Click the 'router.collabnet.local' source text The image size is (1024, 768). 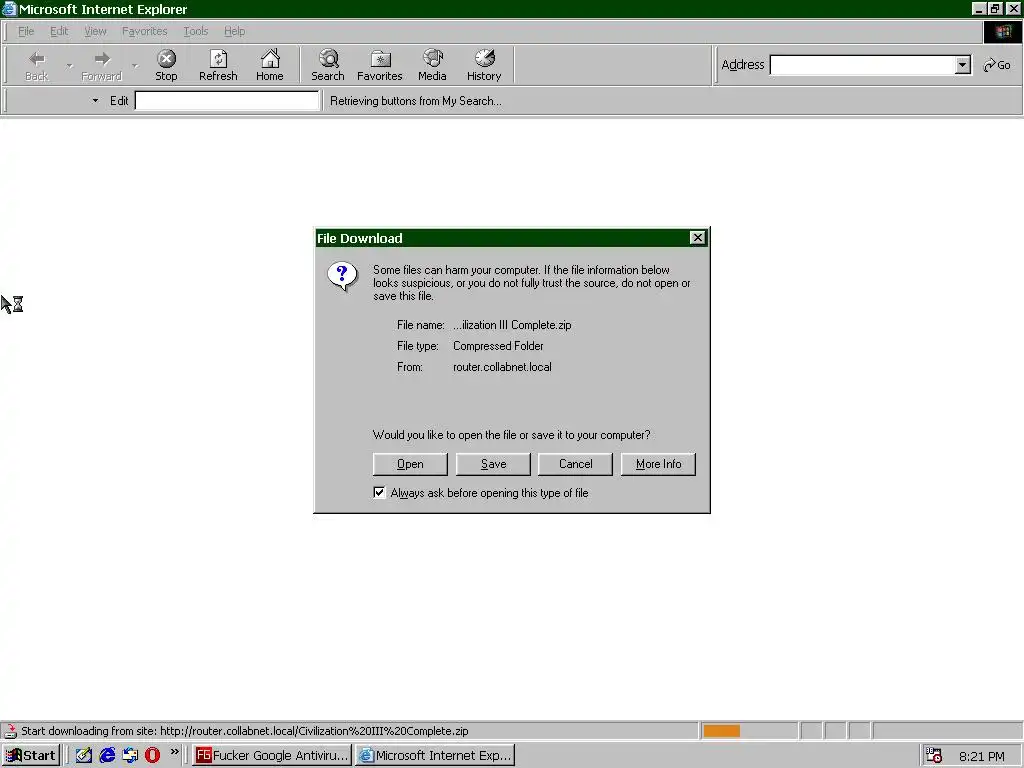pos(502,367)
